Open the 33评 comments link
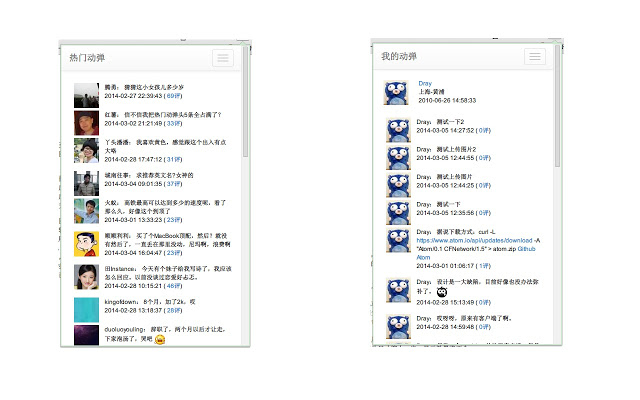 [x=173, y=123]
